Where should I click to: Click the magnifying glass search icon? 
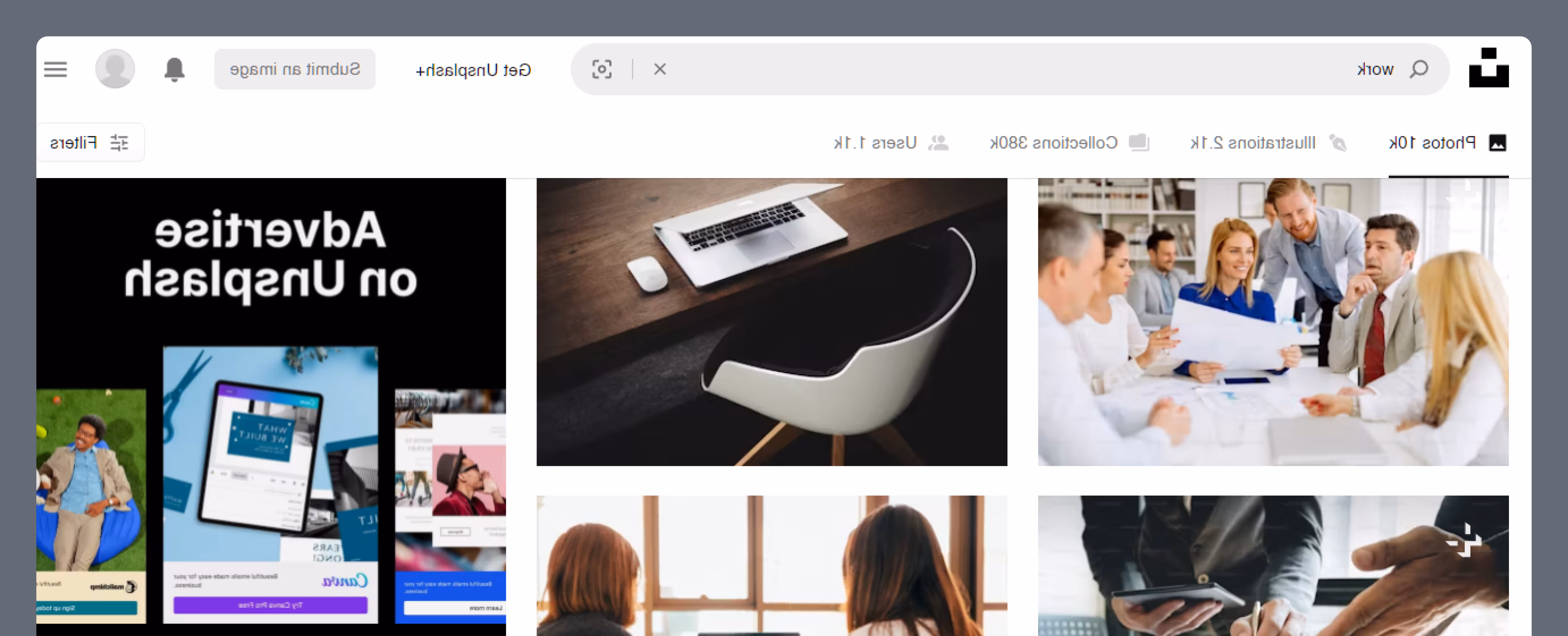(x=1419, y=69)
